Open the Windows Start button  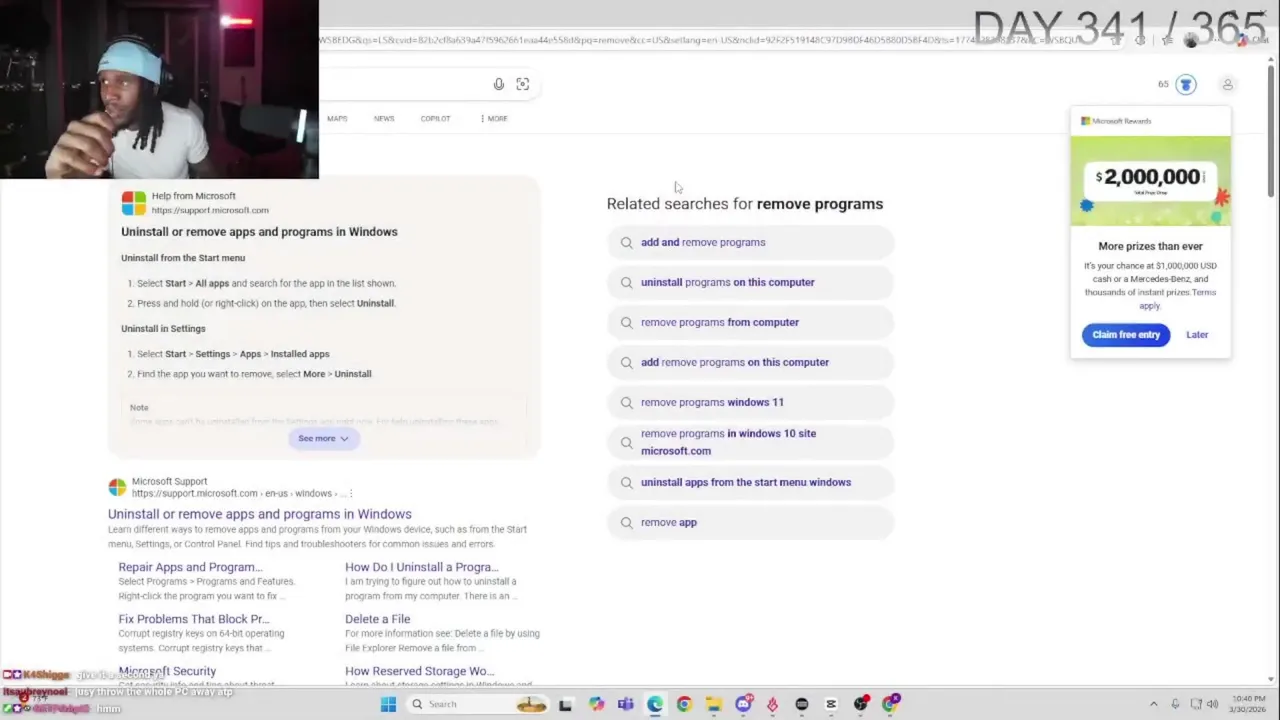click(x=388, y=704)
